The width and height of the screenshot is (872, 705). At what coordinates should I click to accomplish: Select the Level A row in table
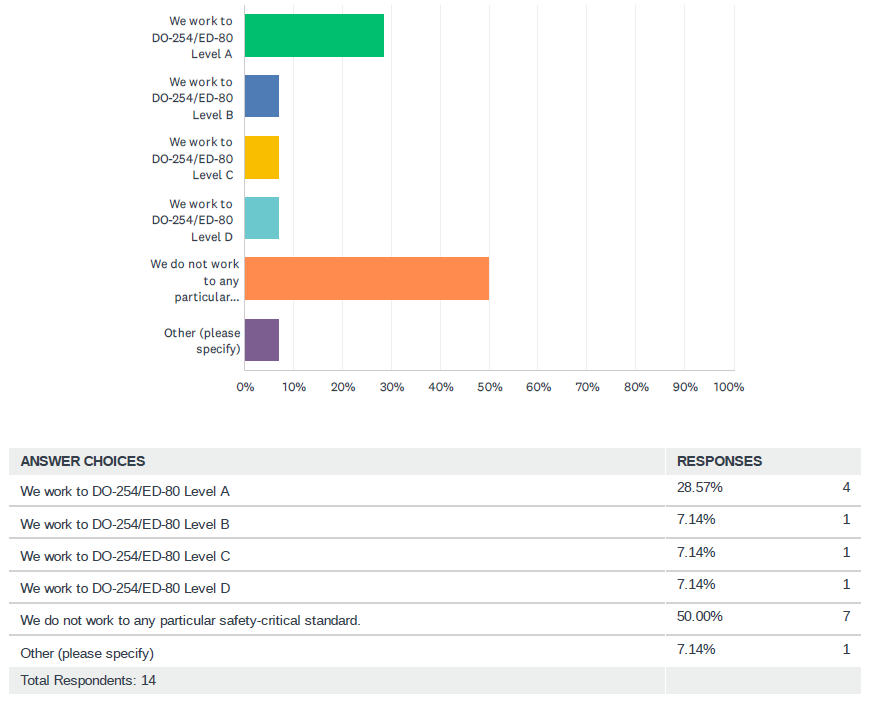tap(125, 492)
